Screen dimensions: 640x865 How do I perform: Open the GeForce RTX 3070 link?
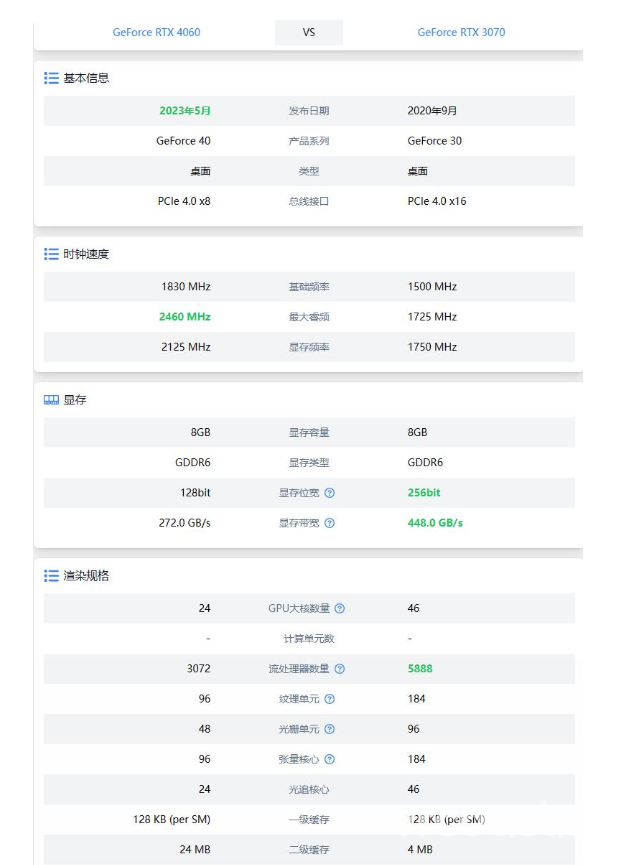[461, 32]
